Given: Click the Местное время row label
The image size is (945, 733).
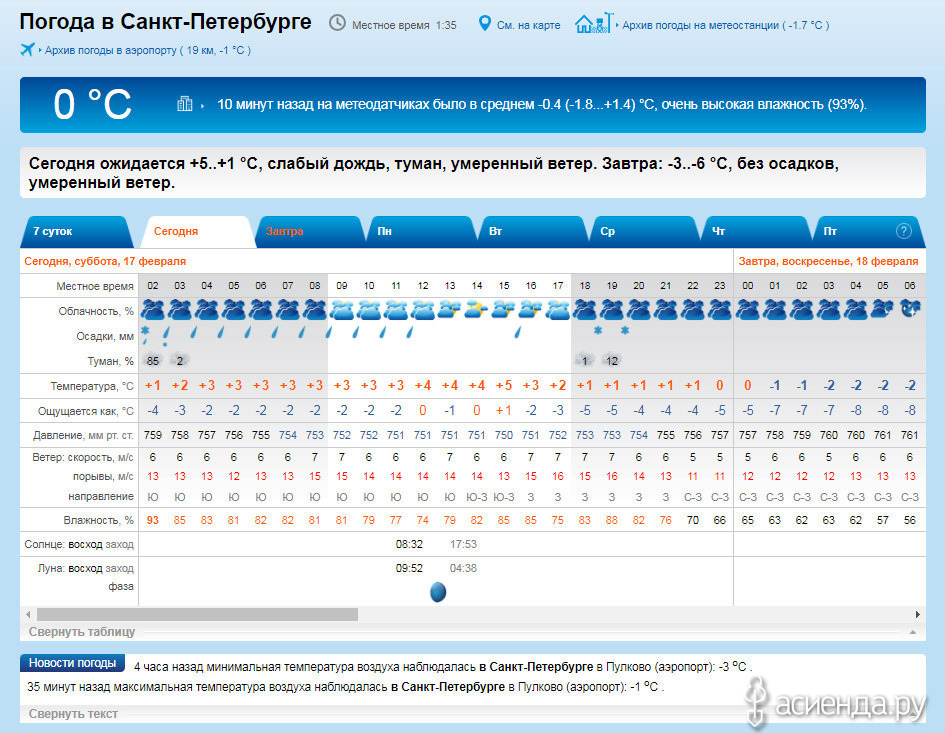Looking at the screenshot, I should click(x=95, y=286).
